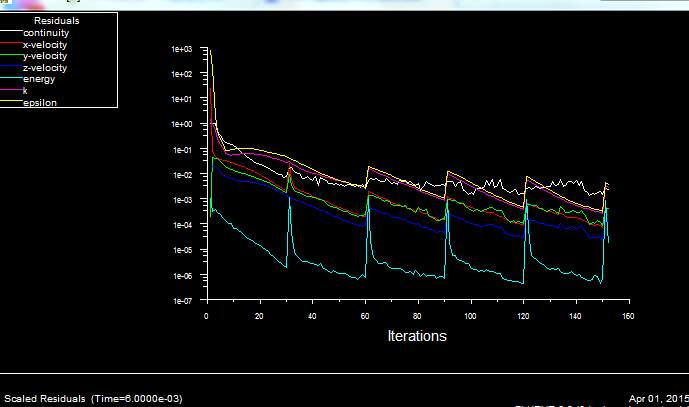Click the epsilon legend label
This screenshot has height=407, width=689.
coord(39,103)
